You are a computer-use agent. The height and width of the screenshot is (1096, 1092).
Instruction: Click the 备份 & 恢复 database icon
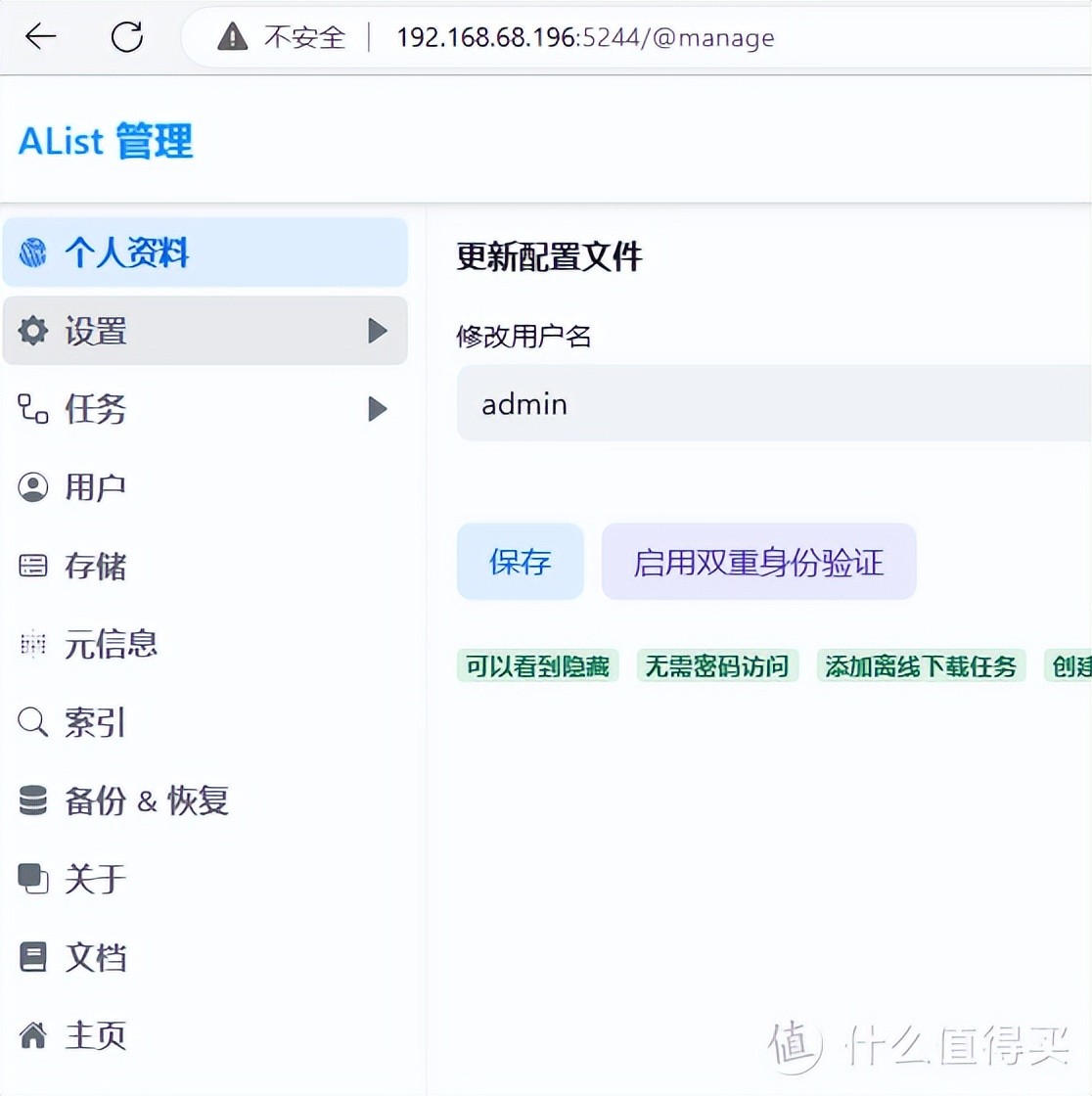[33, 800]
